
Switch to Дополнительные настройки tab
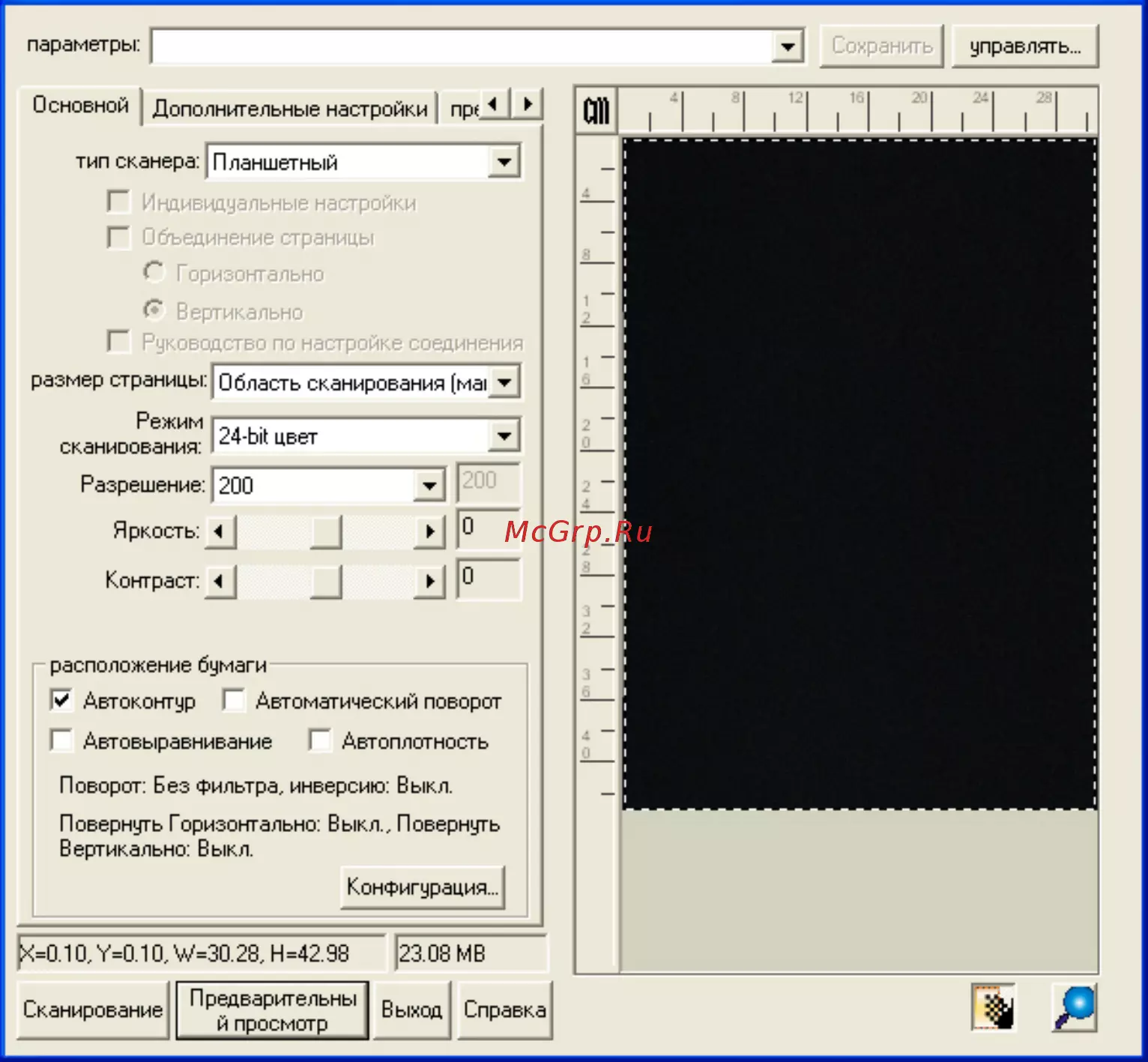pos(290,109)
